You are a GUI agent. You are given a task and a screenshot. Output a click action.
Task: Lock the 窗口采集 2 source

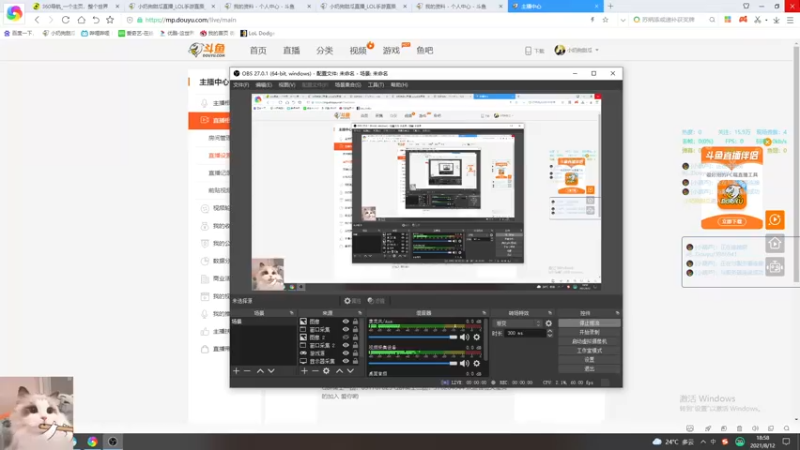tap(356, 345)
